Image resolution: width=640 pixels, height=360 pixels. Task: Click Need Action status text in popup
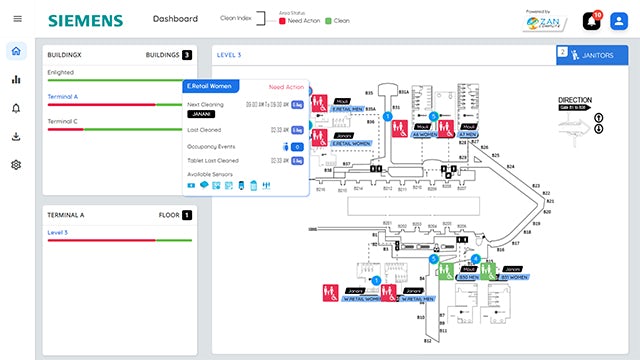pos(286,87)
